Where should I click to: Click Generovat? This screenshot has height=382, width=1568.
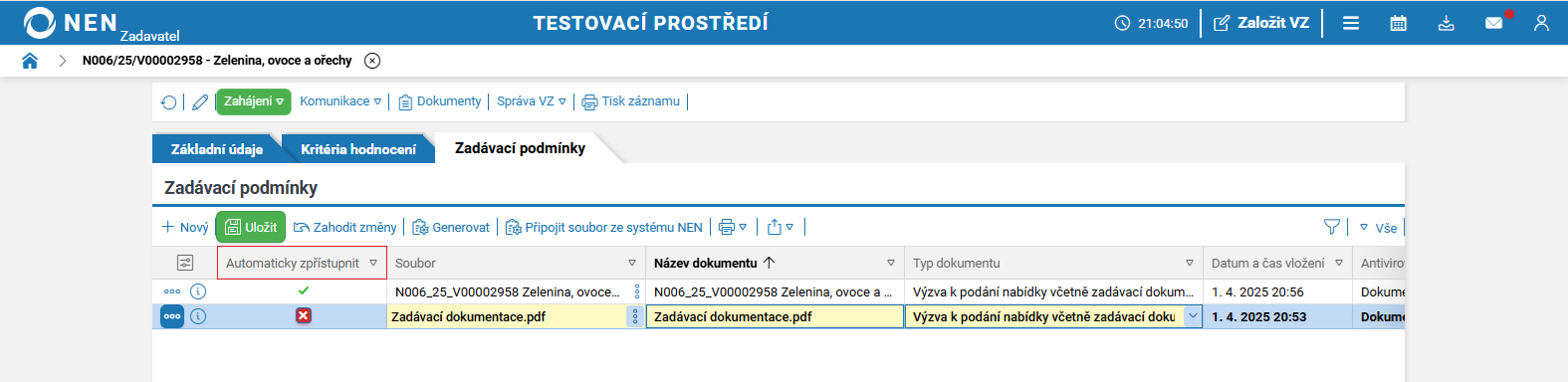[x=451, y=228]
